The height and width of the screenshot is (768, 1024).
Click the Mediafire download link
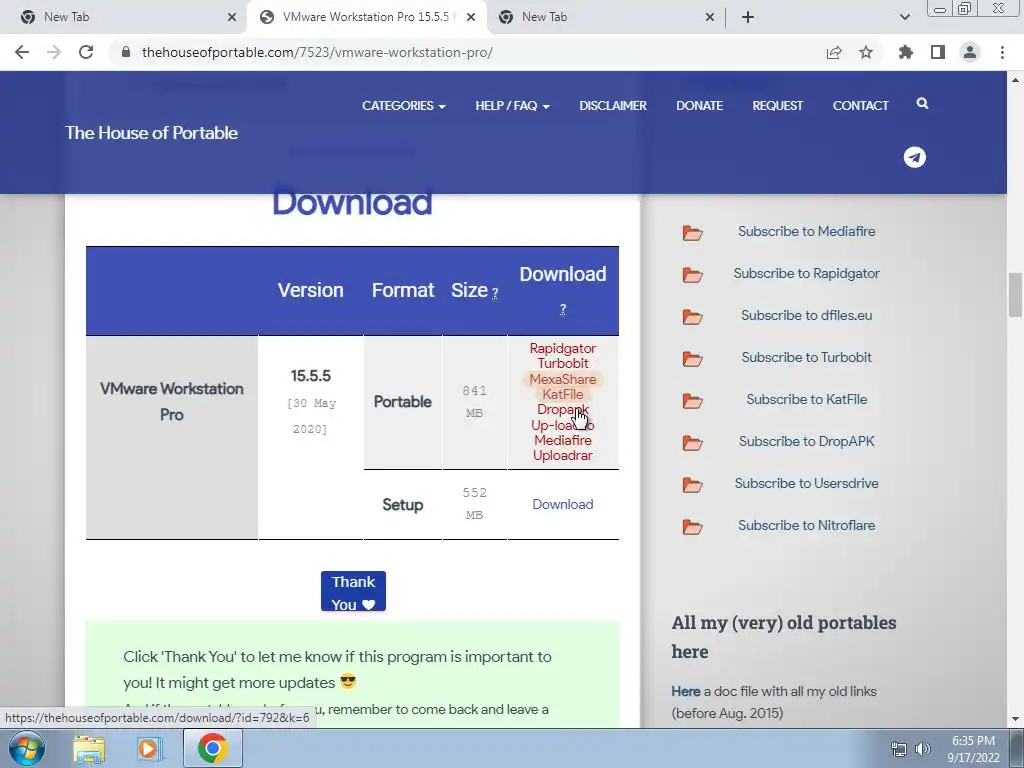tap(562, 440)
